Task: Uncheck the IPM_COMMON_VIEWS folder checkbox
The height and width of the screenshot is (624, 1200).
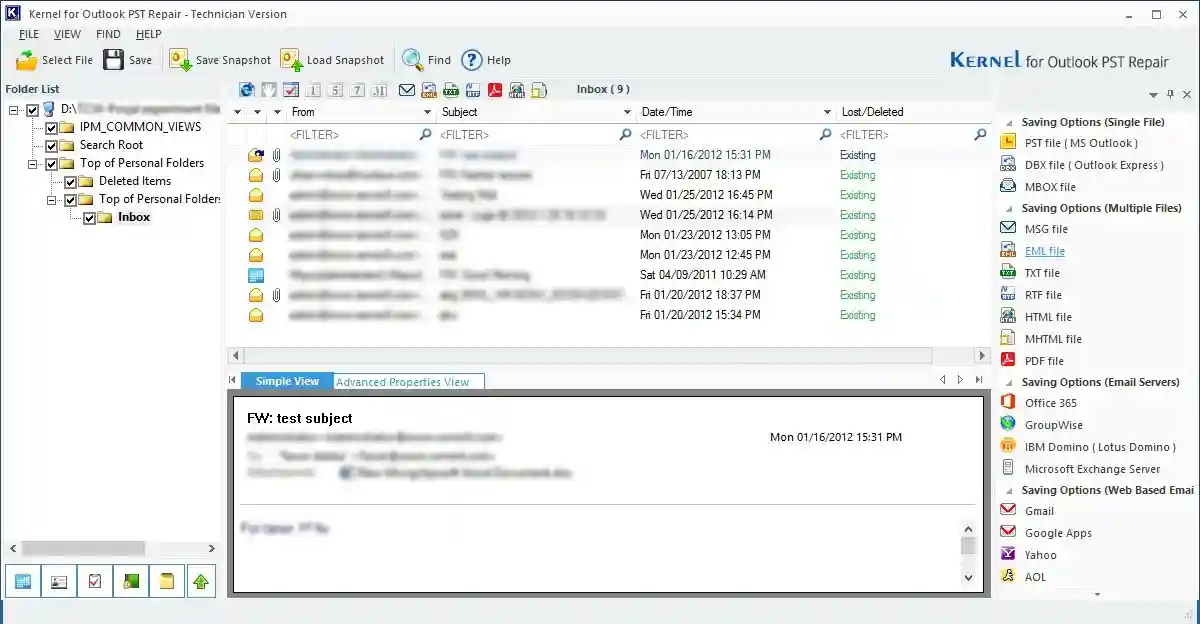Action: pyautogui.click(x=52, y=127)
